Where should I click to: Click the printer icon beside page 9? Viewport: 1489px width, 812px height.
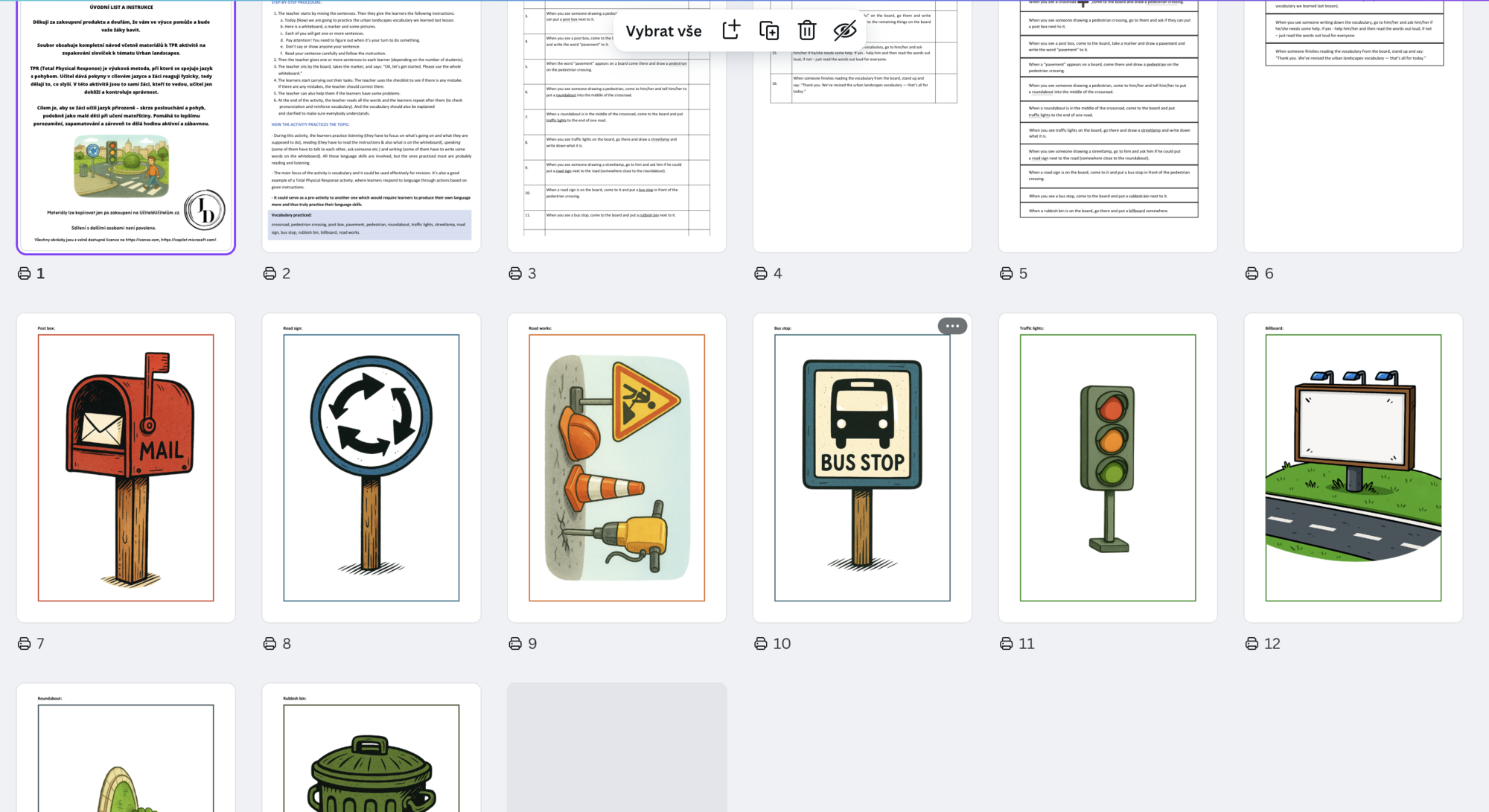515,643
